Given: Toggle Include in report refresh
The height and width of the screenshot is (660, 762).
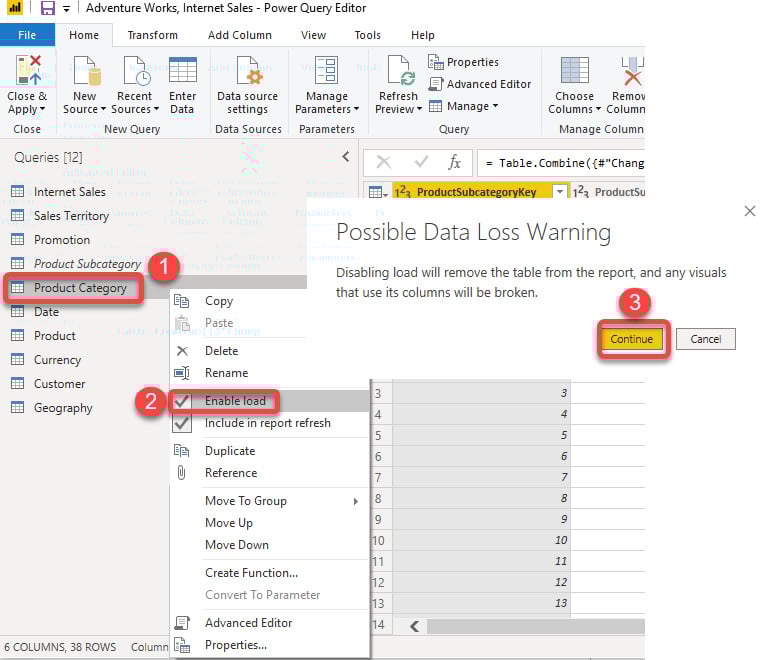Looking at the screenshot, I should 267,423.
